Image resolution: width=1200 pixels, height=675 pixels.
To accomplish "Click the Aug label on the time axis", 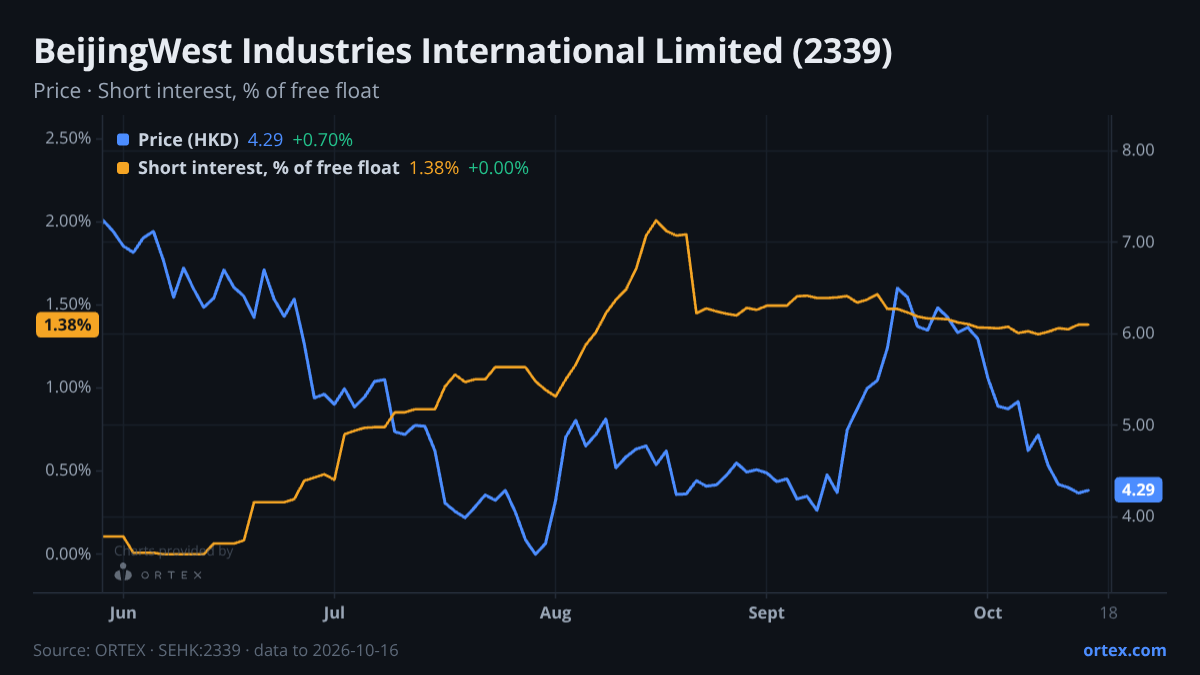I will pos(555,612).
